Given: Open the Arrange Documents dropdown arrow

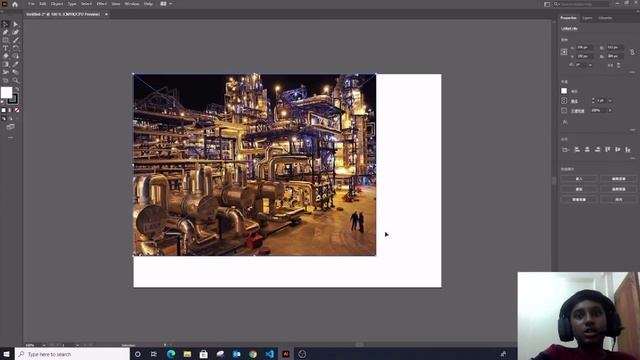Looking at the screenshot, I should 170,4.
